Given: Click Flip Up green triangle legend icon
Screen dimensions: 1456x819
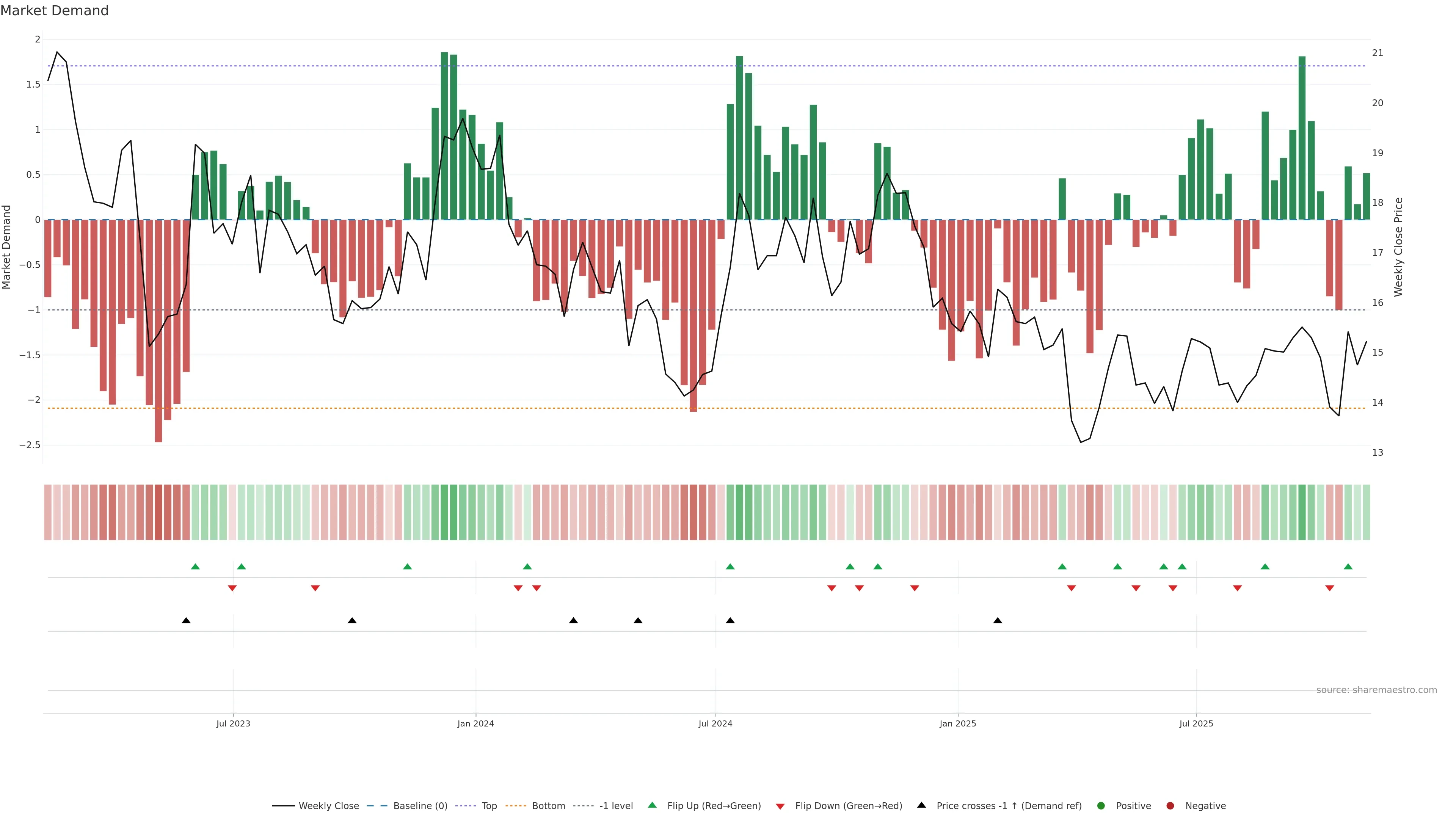Looking at the screenshot, I should click(652, 805).
